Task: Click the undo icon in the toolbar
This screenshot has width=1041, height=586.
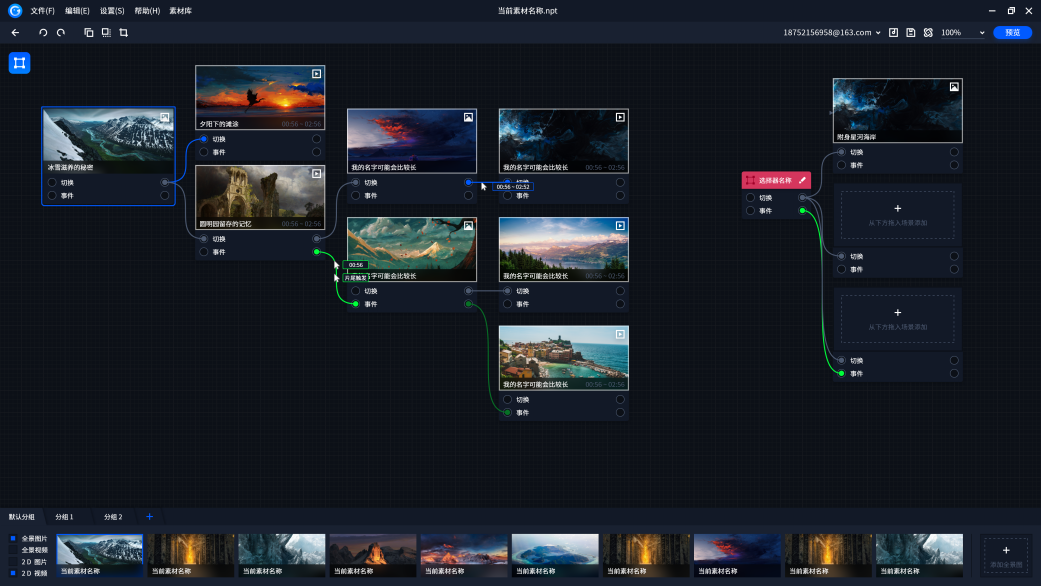Action: click(x=42, y=32)
